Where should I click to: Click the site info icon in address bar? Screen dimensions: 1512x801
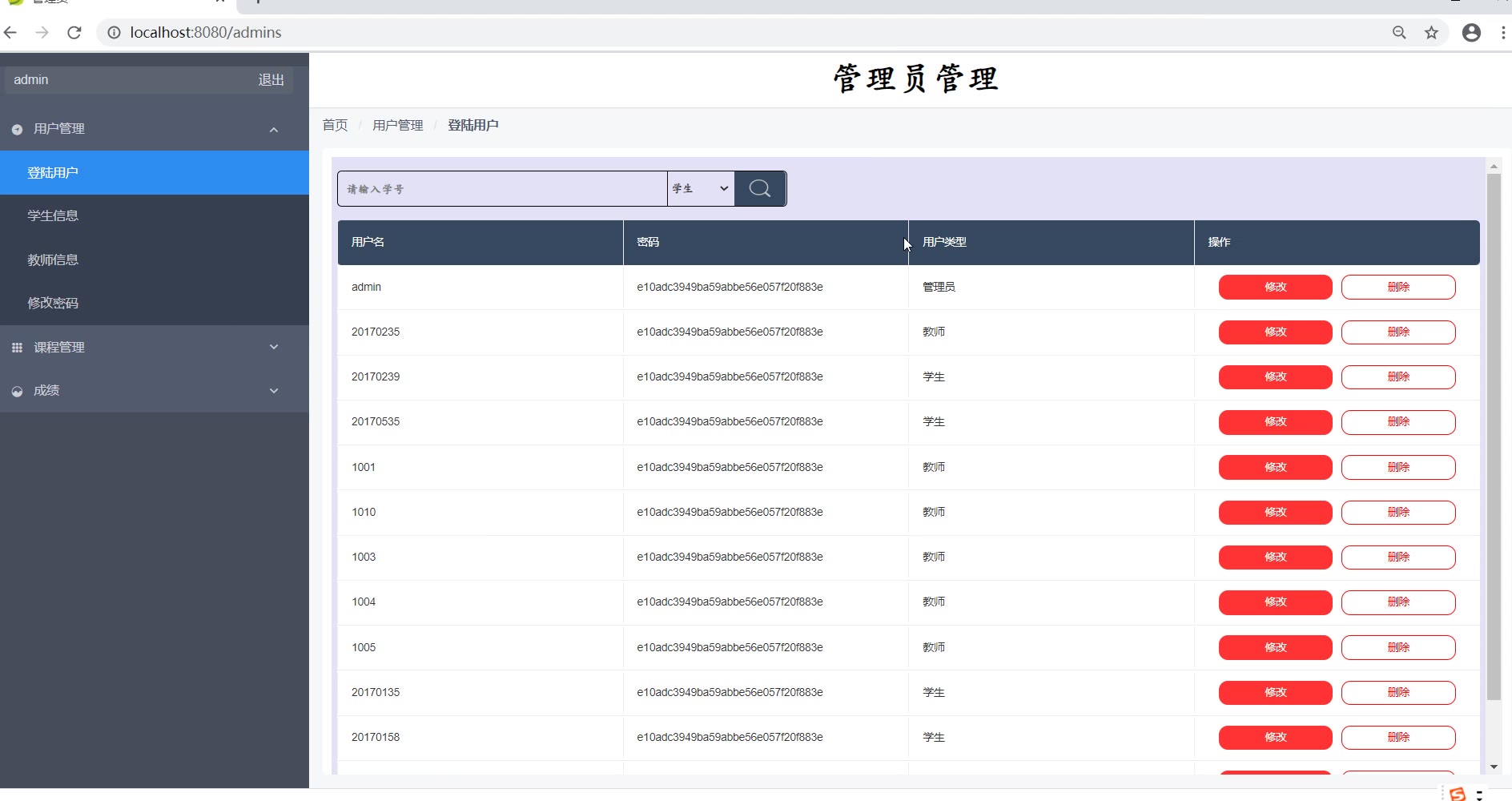point(115,33)
